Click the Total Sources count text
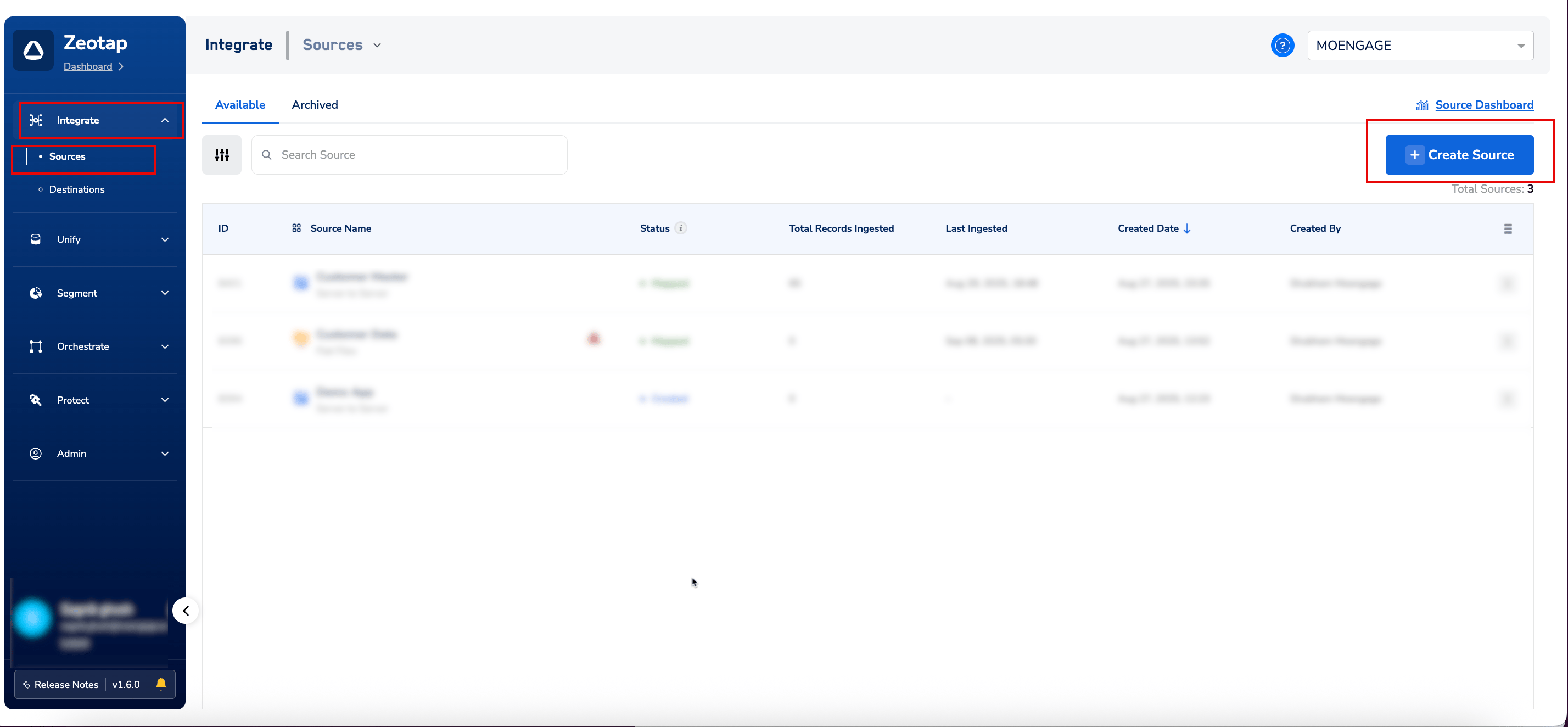Image resolution: width=1568 pixels, height=727 pixels. pyautogui.click(x=1492, y=189)
